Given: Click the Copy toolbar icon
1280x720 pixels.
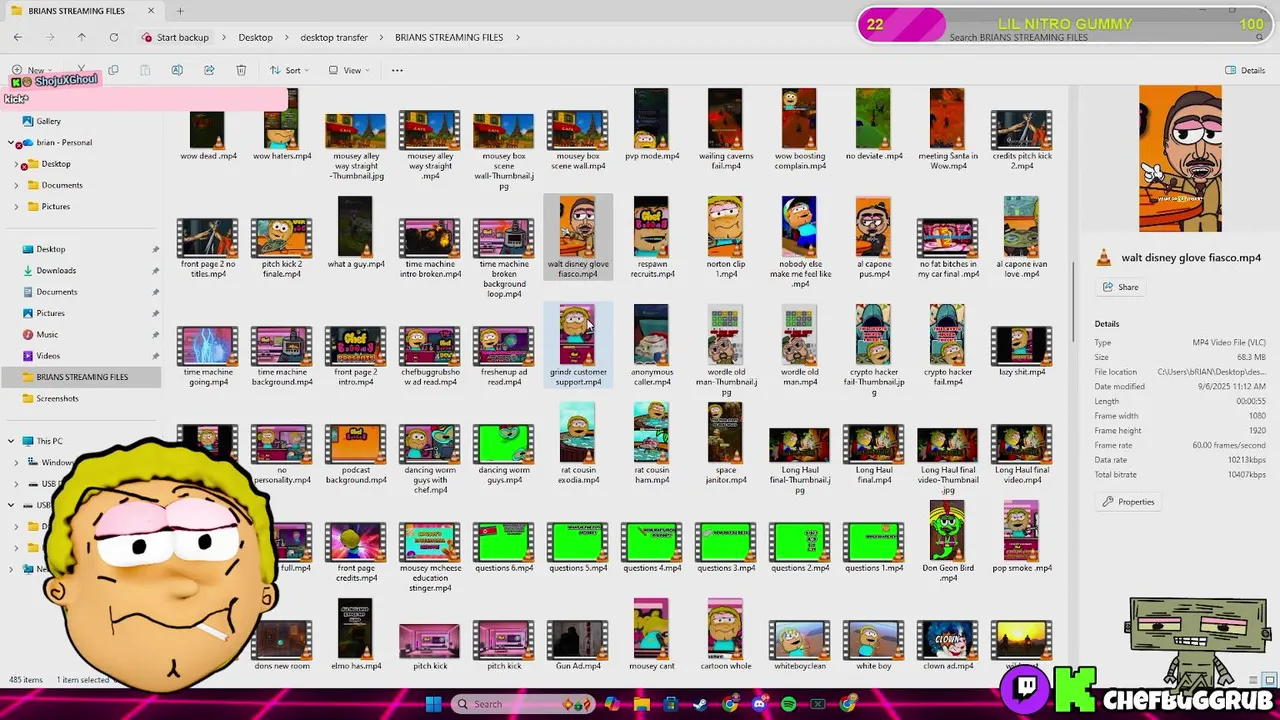Looking at the screenshot, I should pos(113,70).
